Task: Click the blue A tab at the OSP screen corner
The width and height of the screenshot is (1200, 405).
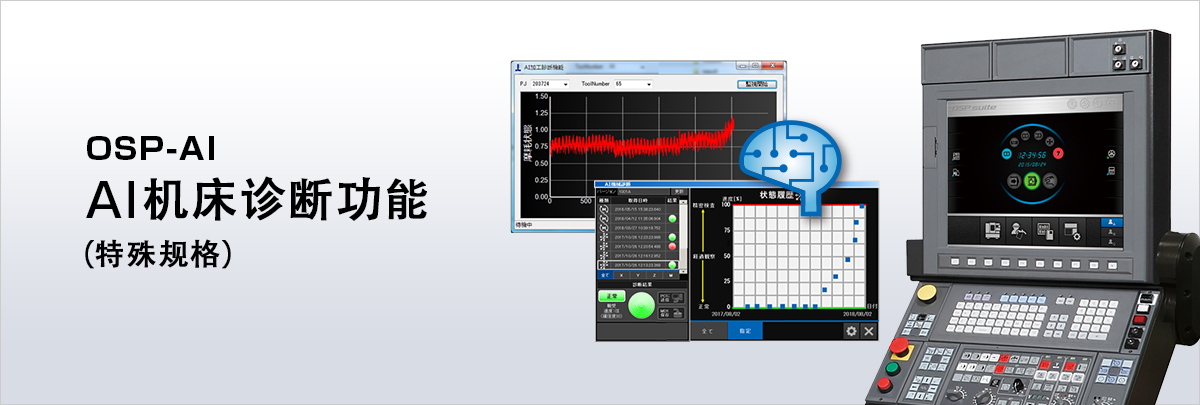Action: click(1113, 223)
